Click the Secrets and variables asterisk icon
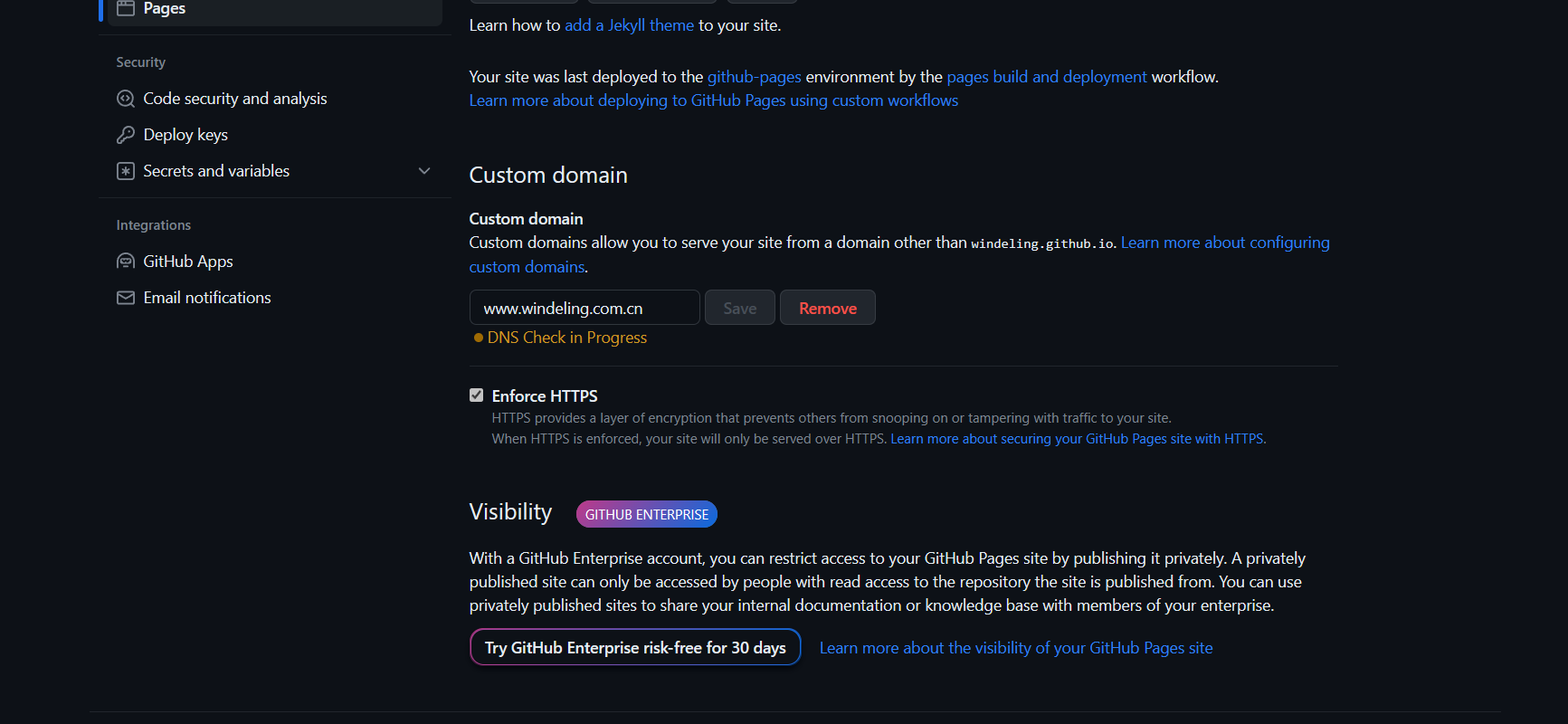The width and height of the screenshot is (1568, 724). pos(126,171)
